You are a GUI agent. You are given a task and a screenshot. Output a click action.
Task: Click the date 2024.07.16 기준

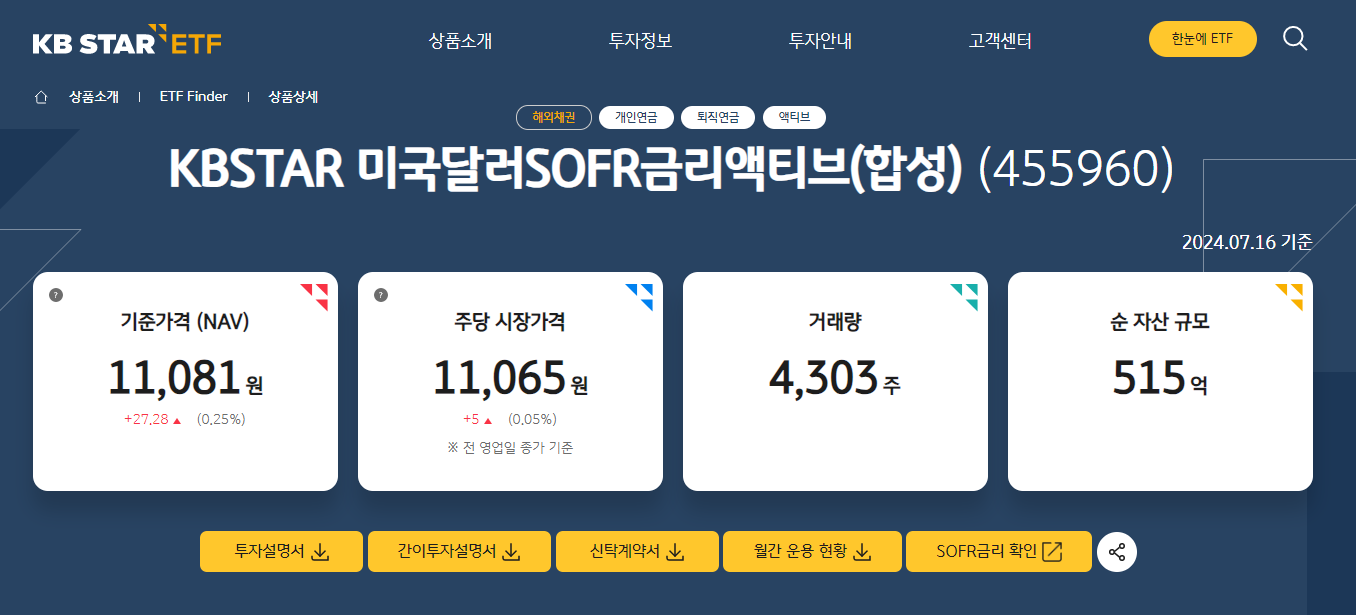pyautogui.click(x=1247, y=242)
